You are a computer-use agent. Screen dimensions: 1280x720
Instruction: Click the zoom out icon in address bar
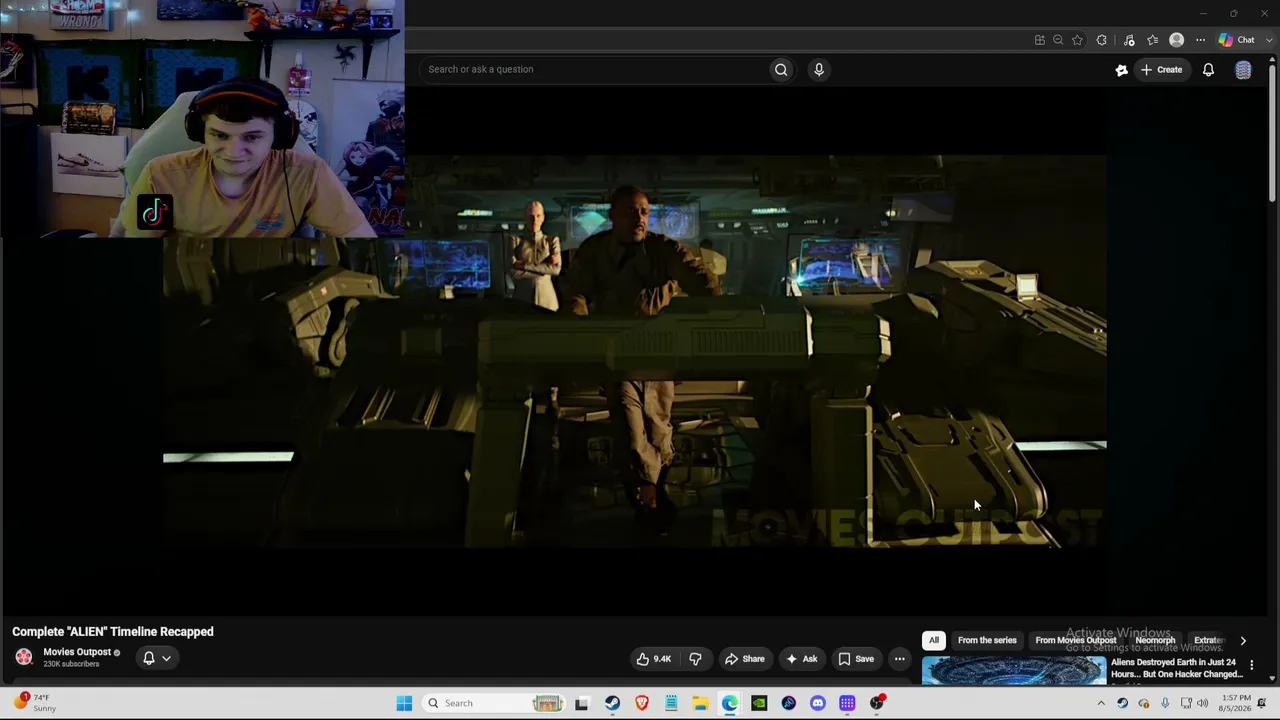[1058, 40]
